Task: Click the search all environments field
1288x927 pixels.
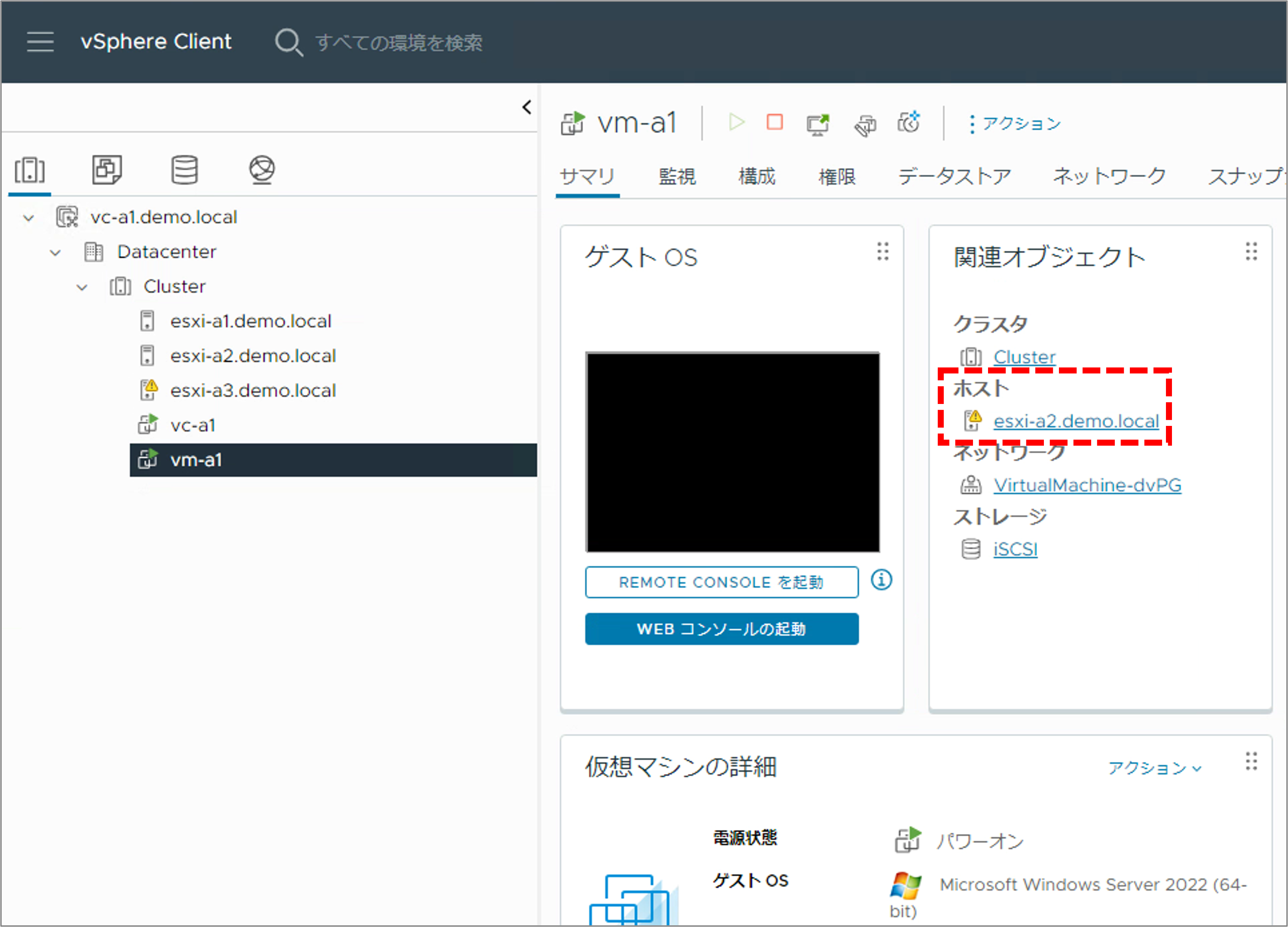Action: pos(399,42)
